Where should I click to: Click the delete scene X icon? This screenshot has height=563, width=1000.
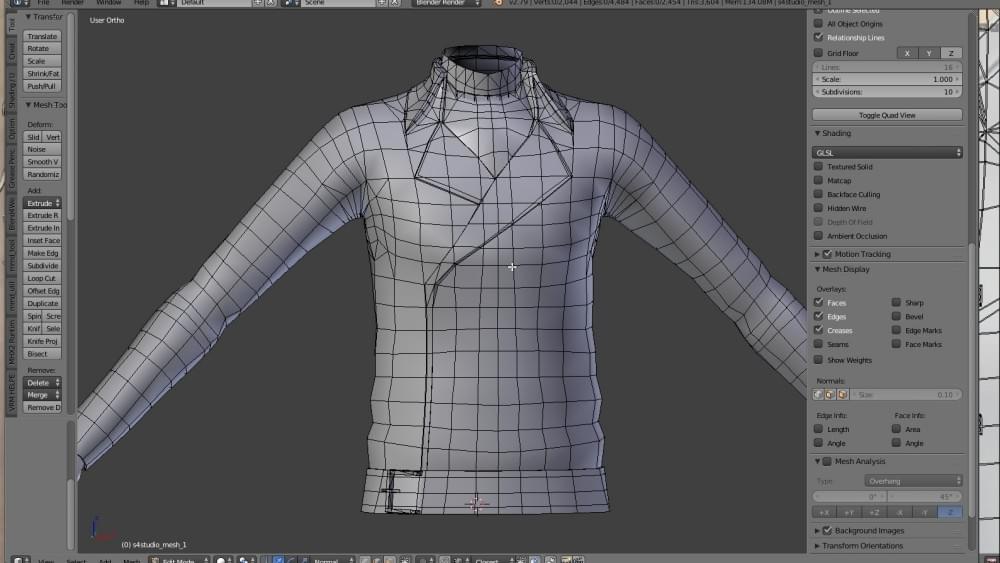(x=394, y=3)
